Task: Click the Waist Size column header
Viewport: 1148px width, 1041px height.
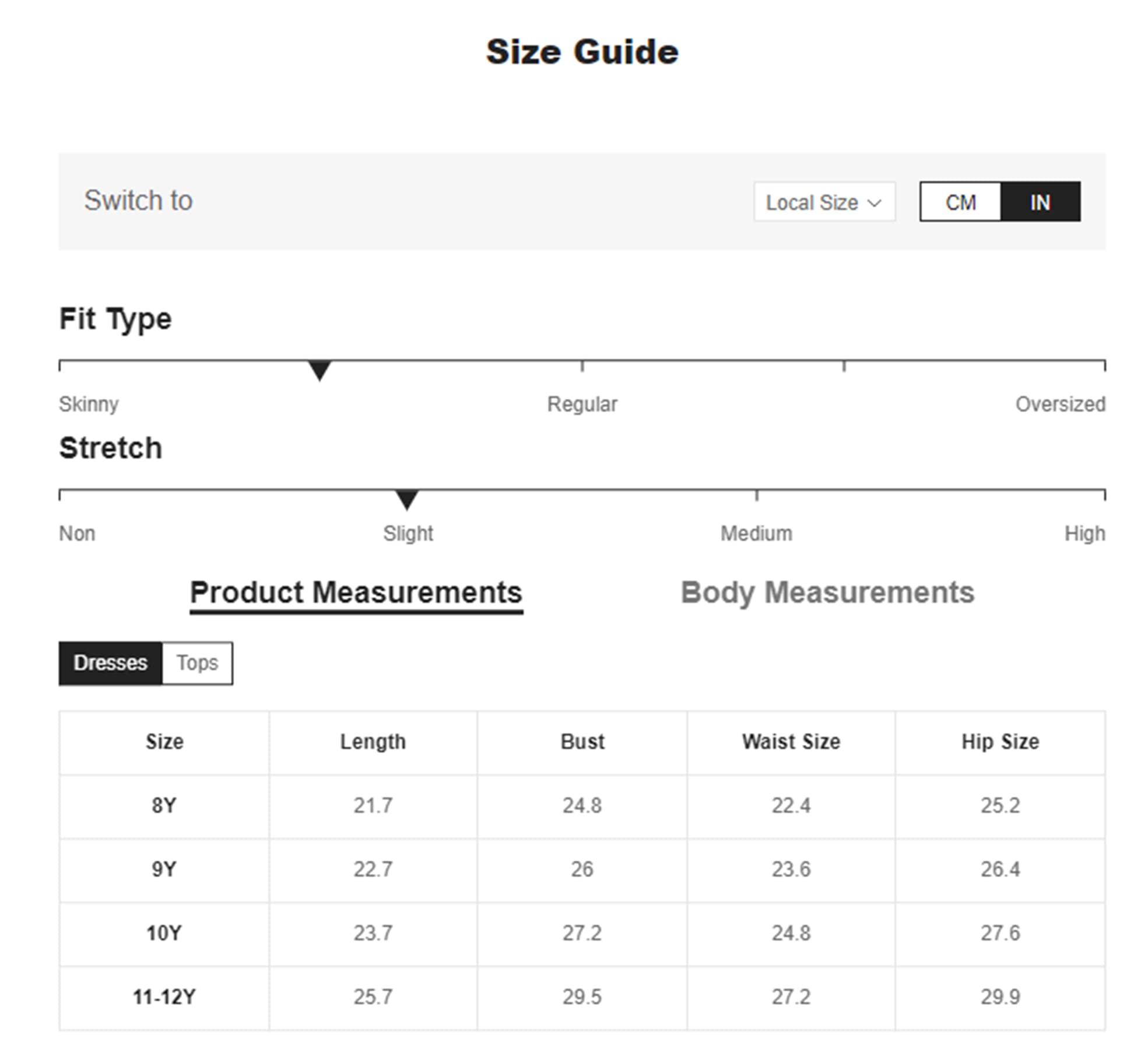Action: pos(791,742)
